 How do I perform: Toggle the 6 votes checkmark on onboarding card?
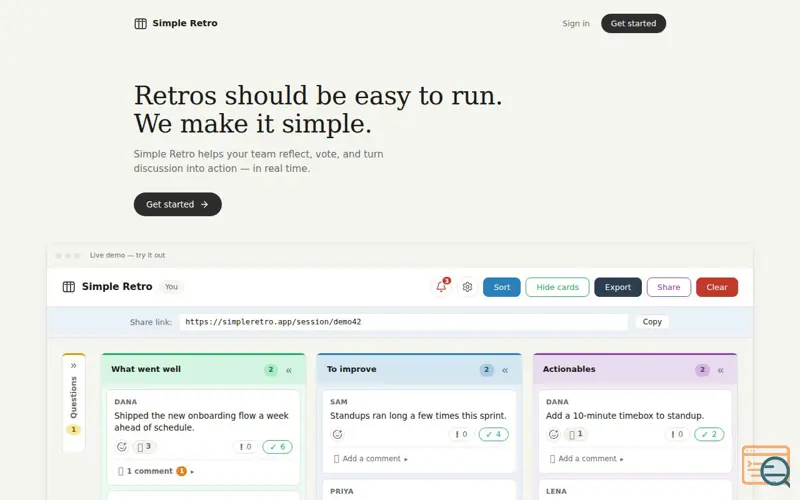[x=278, y=447]
